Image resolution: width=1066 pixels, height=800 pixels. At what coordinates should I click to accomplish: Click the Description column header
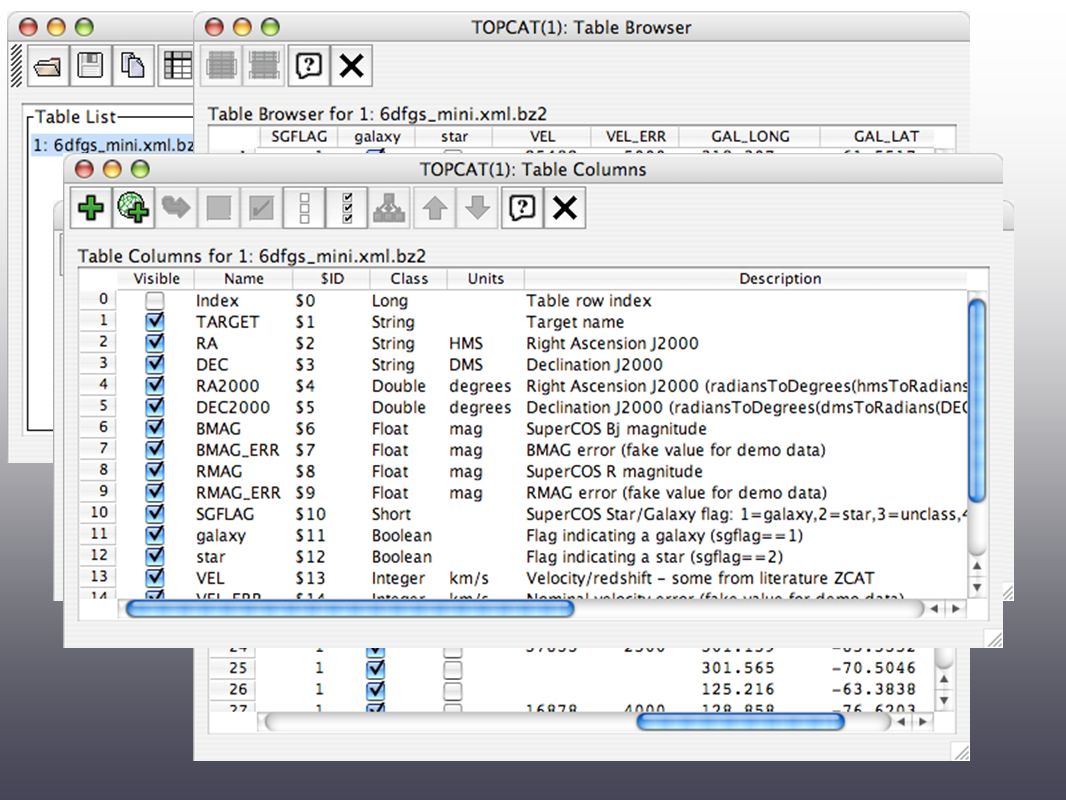pos(780,279)
